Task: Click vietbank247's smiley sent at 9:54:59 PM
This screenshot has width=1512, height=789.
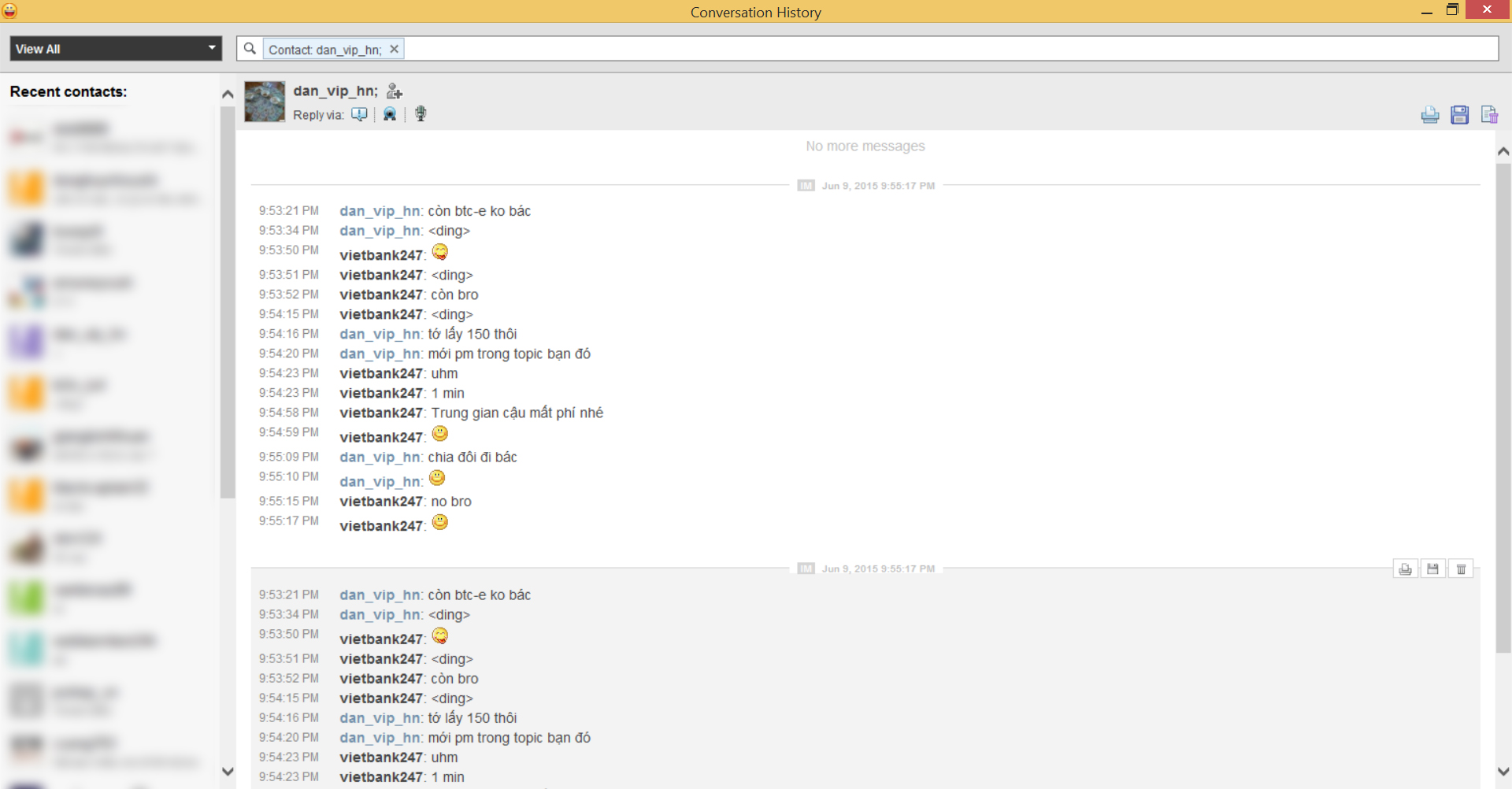Action: (x=440, y=434)
